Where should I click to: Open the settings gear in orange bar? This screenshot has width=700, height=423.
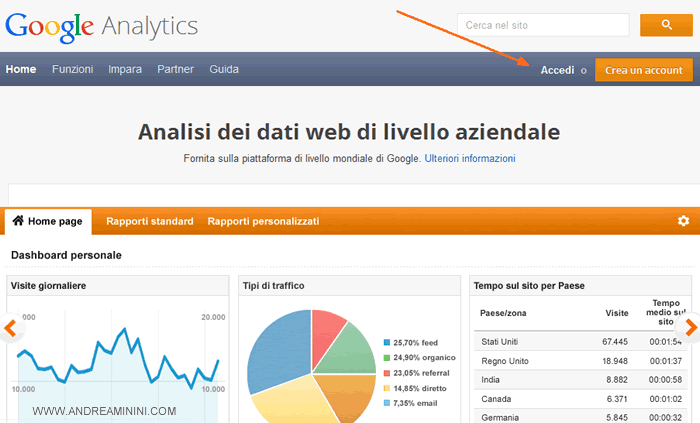click(683, 220)
